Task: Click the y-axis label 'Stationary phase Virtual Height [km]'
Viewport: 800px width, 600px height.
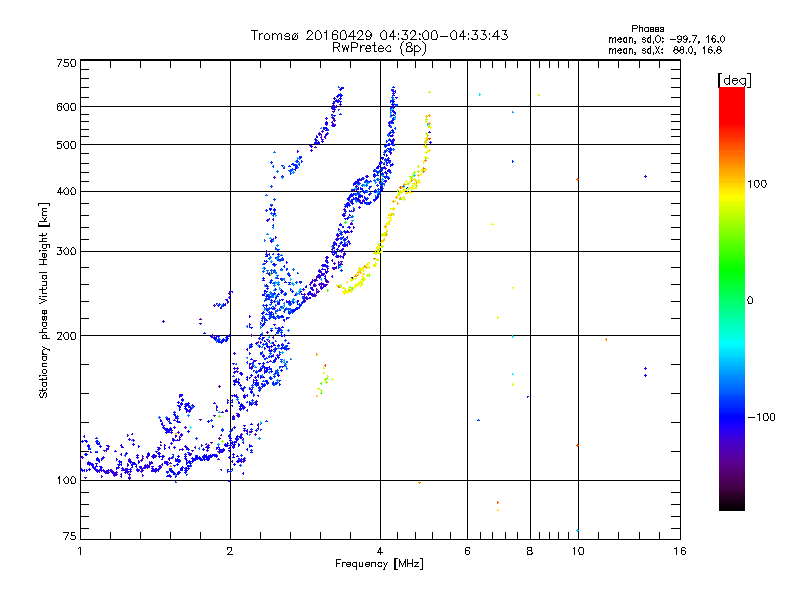Action: 43,301
